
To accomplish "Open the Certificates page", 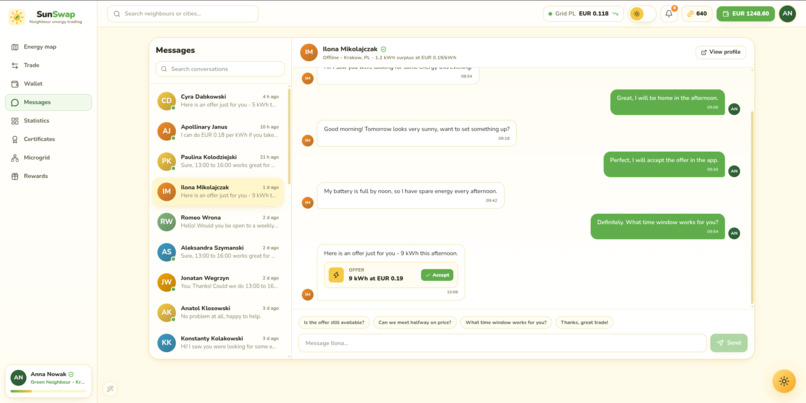I will tap(48, 139).
